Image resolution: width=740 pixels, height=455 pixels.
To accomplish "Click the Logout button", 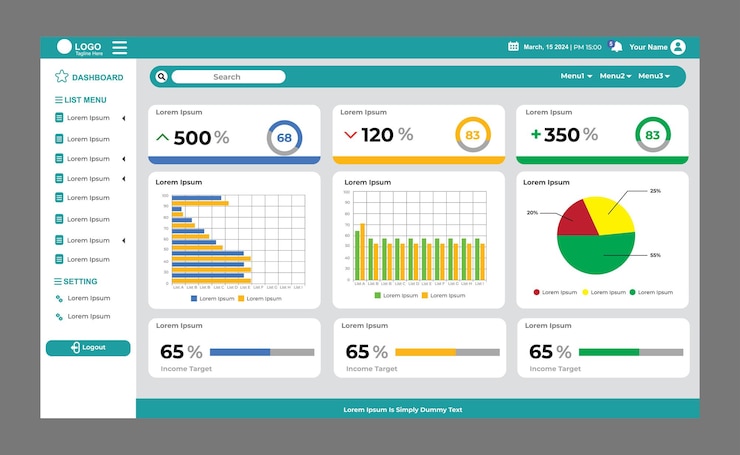I will pyautogui.click(x=88, y=348).
